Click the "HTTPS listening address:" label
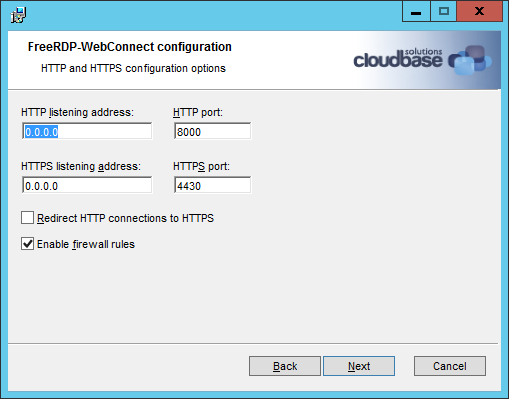Viewport: 509px width, 399px height. point(81,166)
